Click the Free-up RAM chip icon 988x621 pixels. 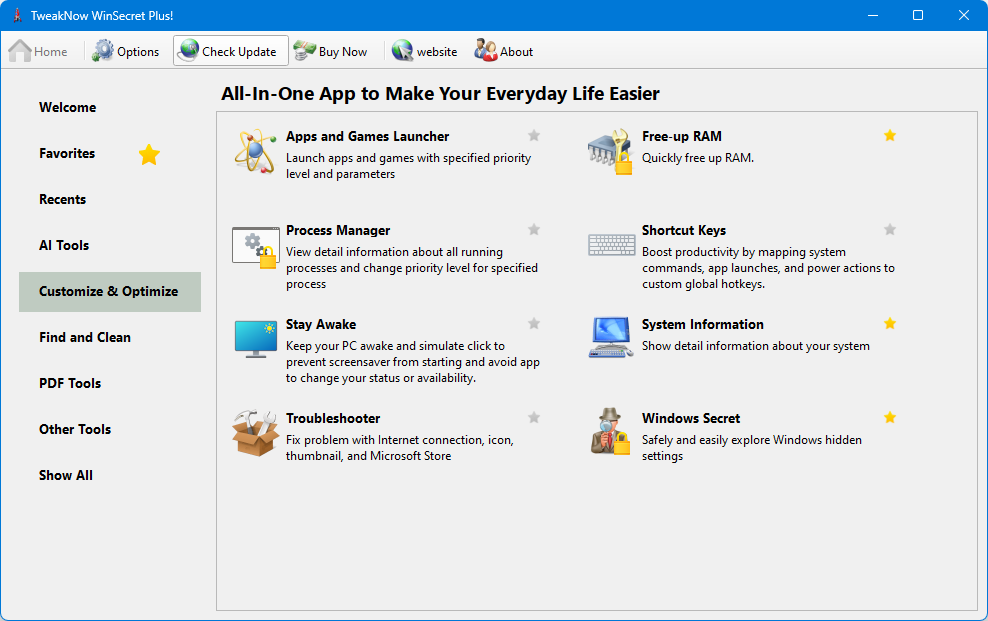click(x=610, y=151)
